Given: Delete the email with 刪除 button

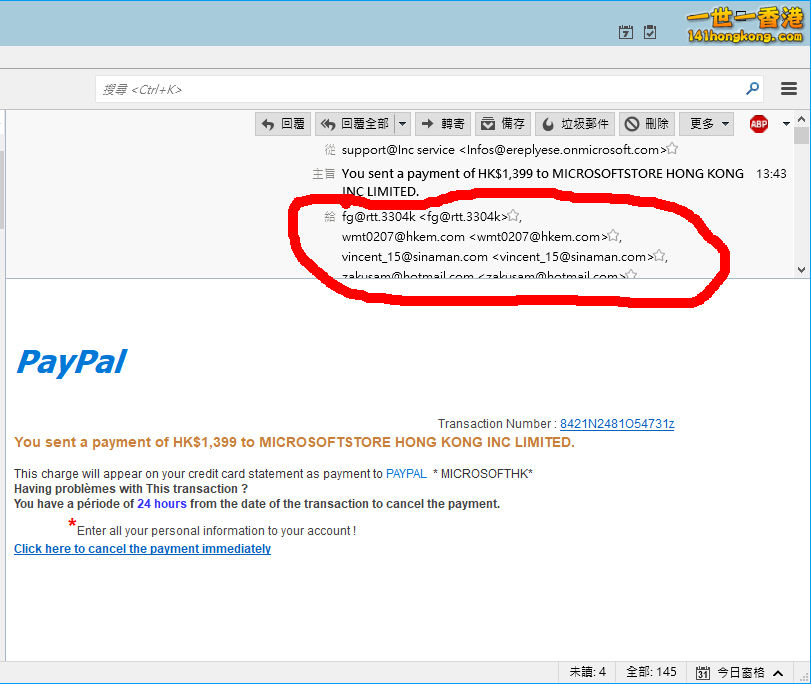Looking at the screenshot, I should [x=646, y=124].
